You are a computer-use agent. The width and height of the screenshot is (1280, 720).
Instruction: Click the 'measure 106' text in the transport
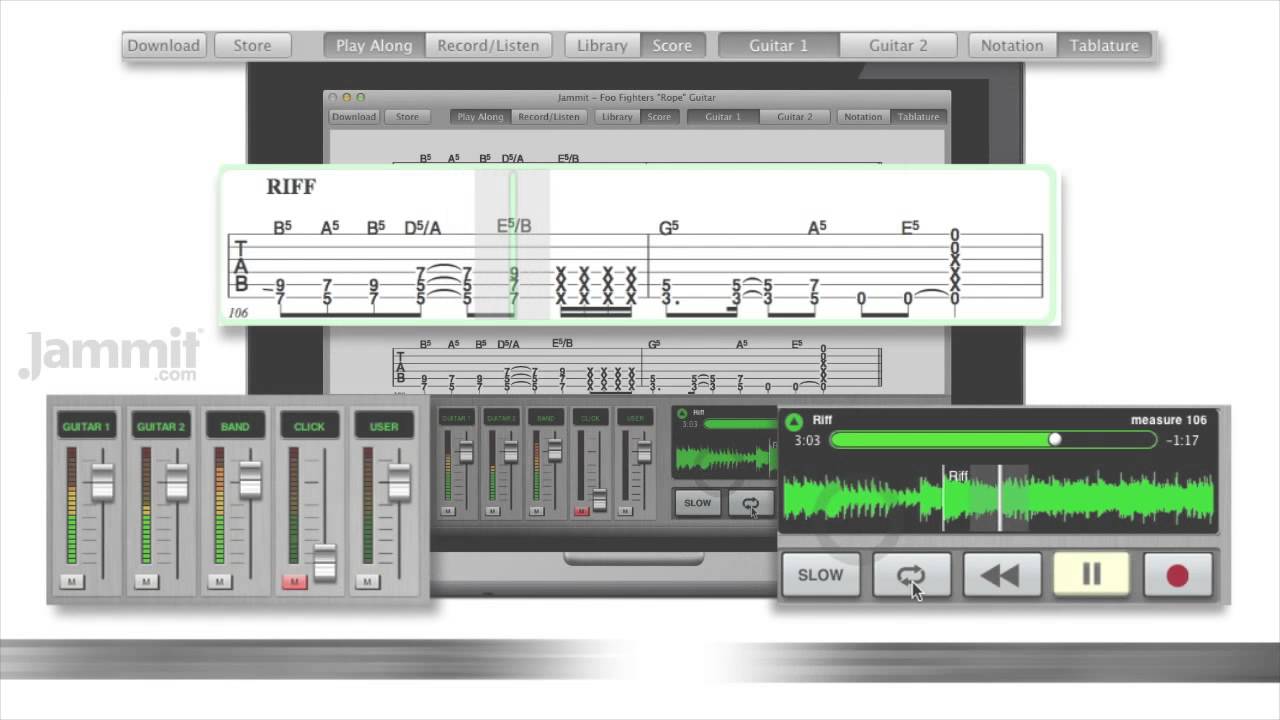1168,420
